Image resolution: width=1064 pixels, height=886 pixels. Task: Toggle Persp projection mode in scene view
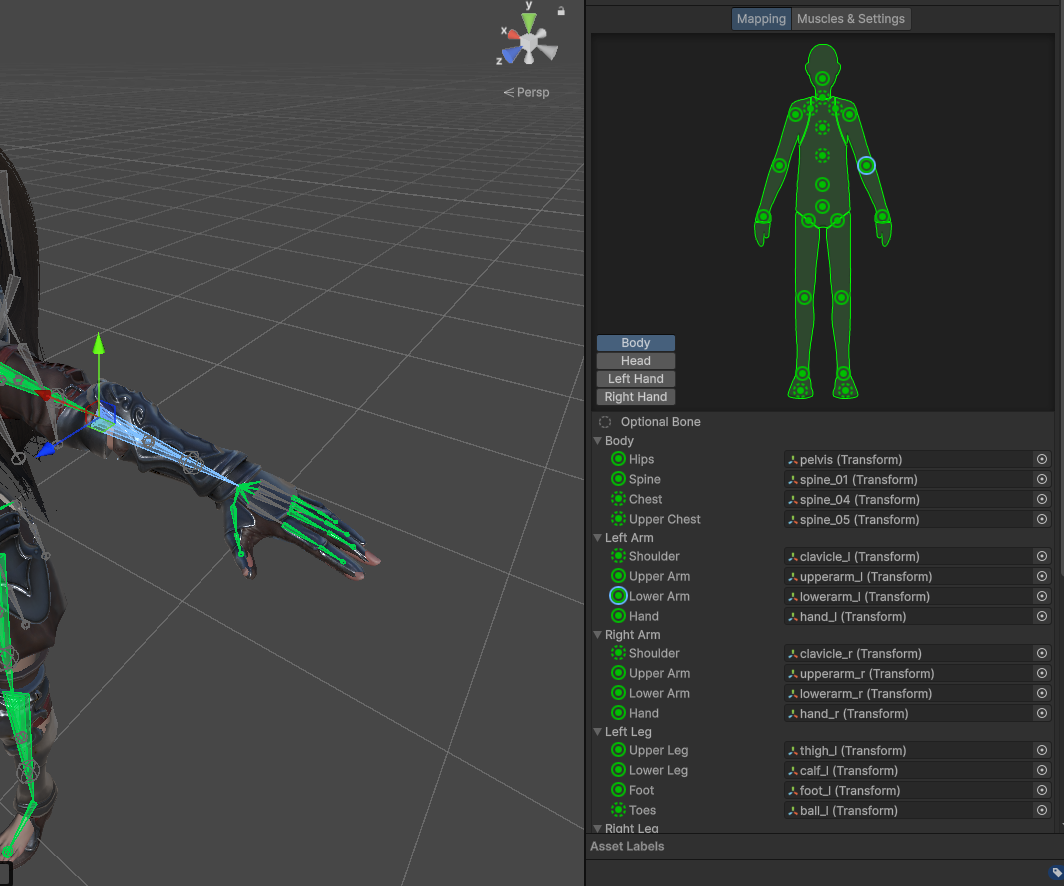[x=527, y=93]
